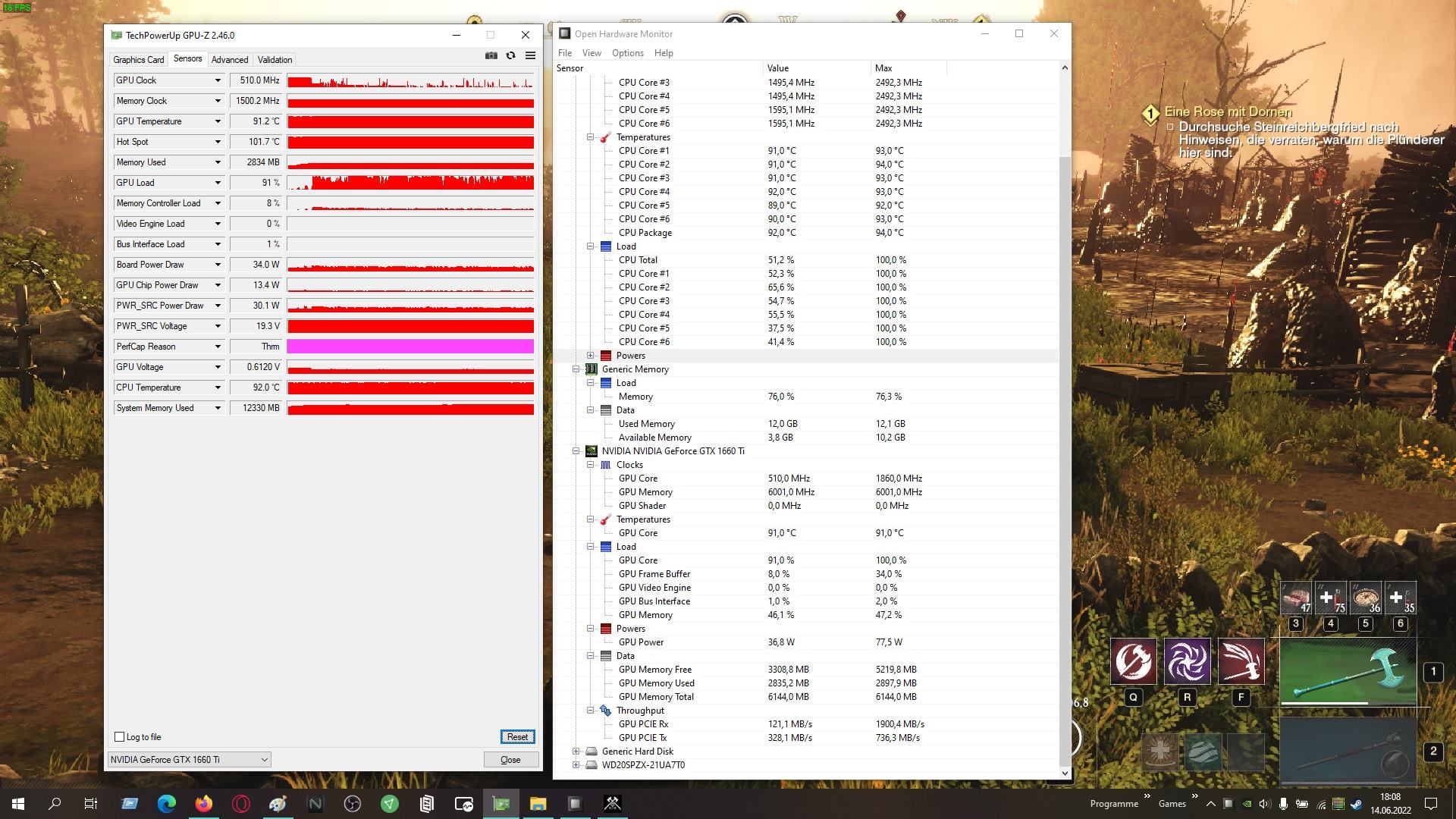Screen dimensions: 1456x819
Task: Collapse NVIDIA GeForce GTX 1660 Ti node
Action: tap(576, 451)
